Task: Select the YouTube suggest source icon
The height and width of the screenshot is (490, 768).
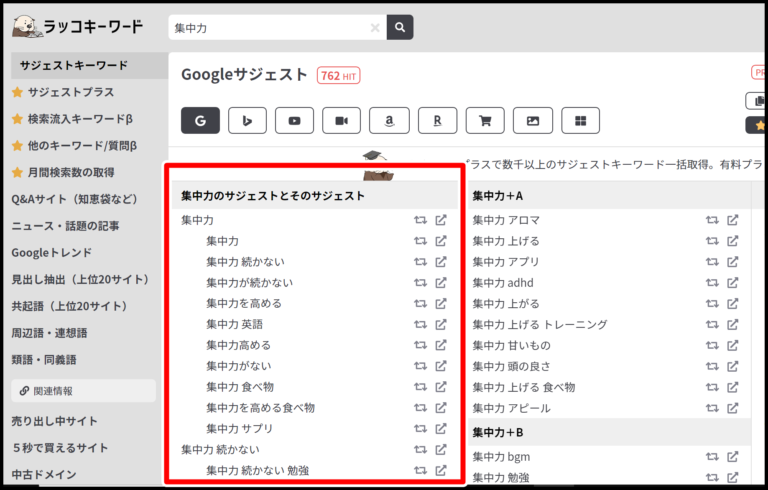Action: 294,121
